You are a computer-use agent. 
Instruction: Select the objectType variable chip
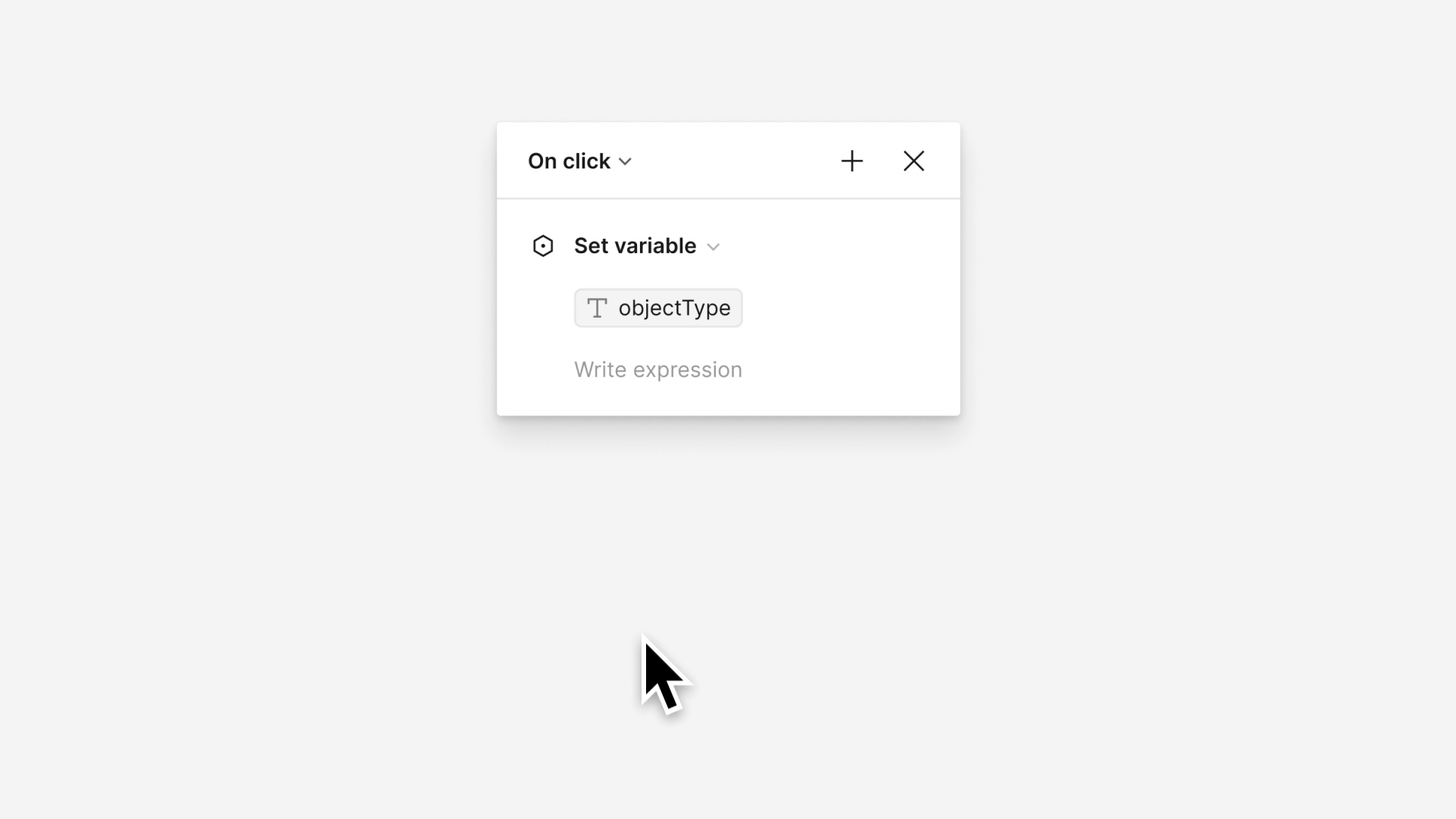[x=658, y=308]
